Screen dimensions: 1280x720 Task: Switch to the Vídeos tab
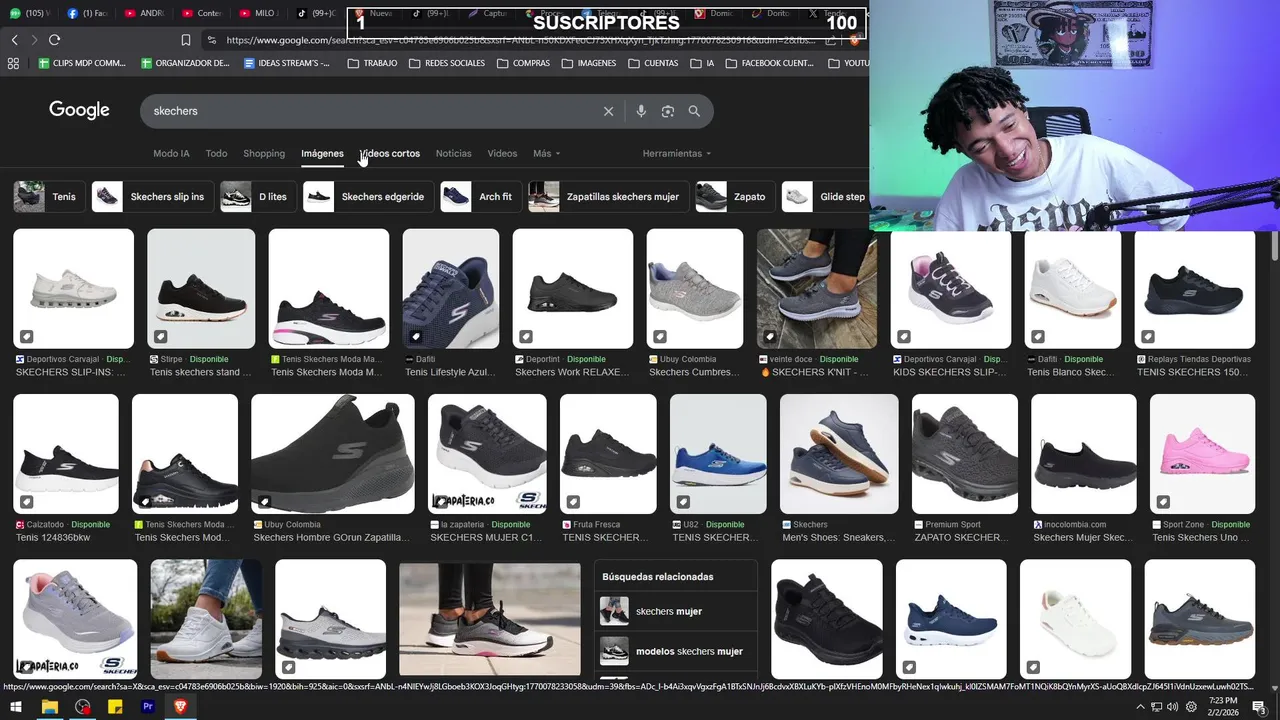click(502, 153)
